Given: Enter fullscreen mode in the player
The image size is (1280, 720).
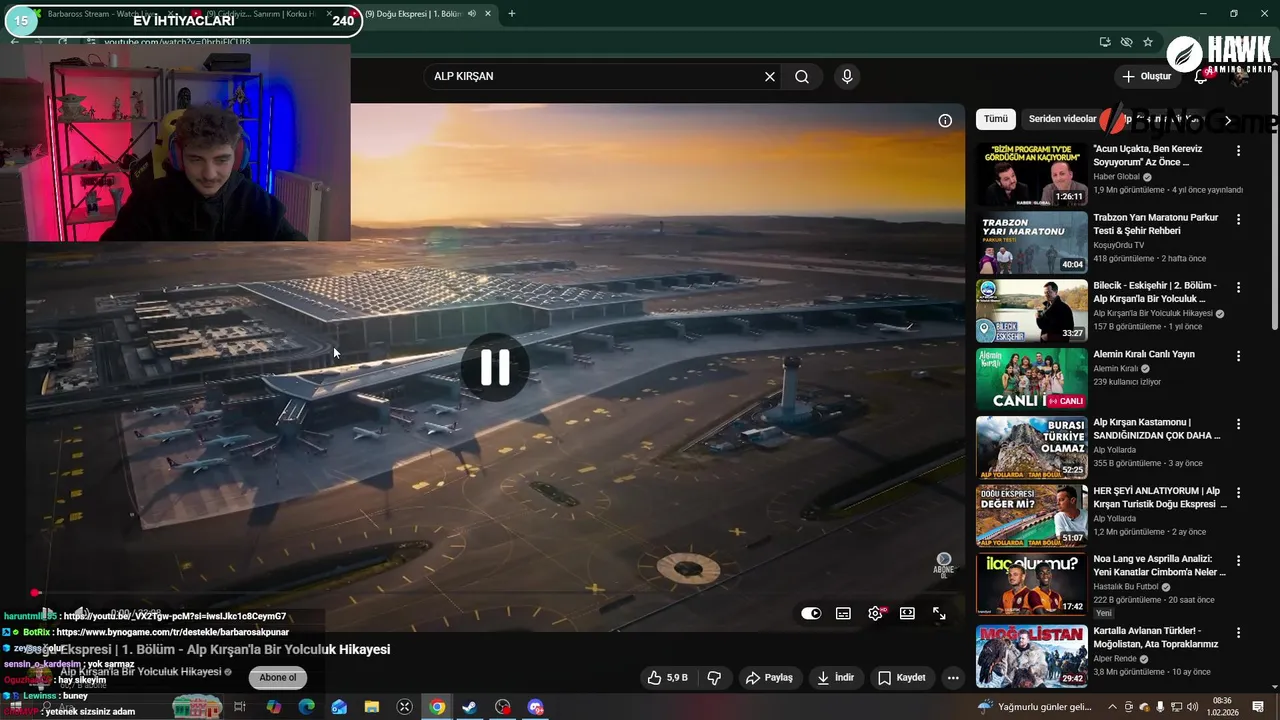Looking at the screenshot, I should coord(939,614).
